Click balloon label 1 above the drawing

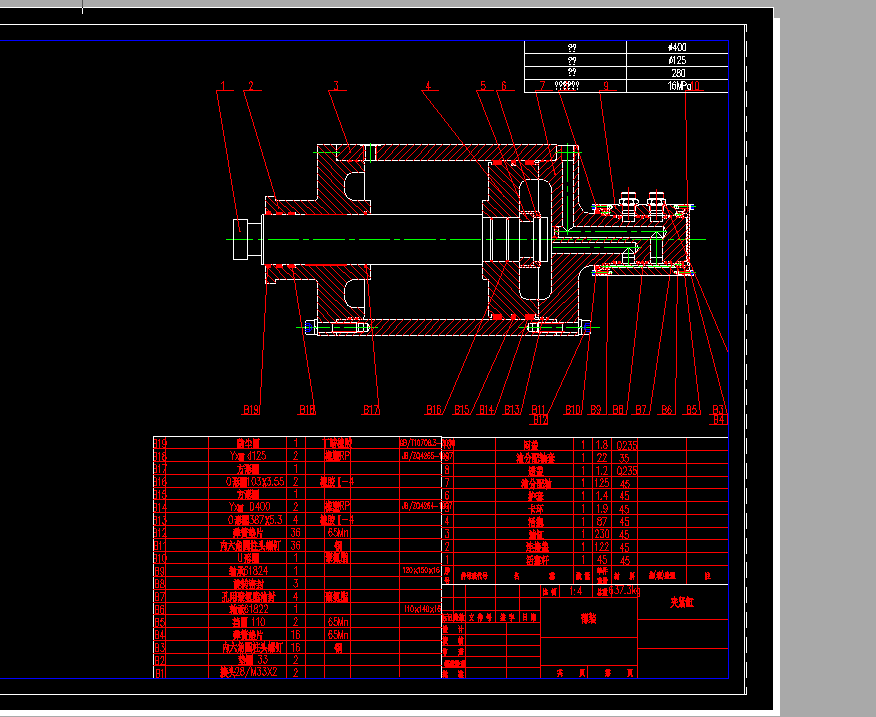click(x=223, y=86)
